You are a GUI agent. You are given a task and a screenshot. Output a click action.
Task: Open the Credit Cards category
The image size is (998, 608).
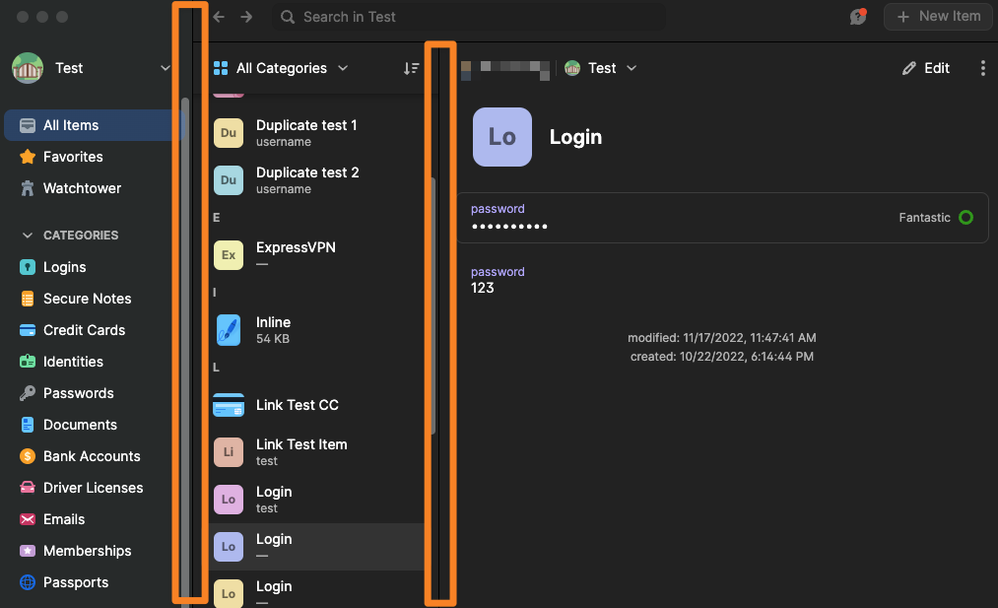[83, 330]
